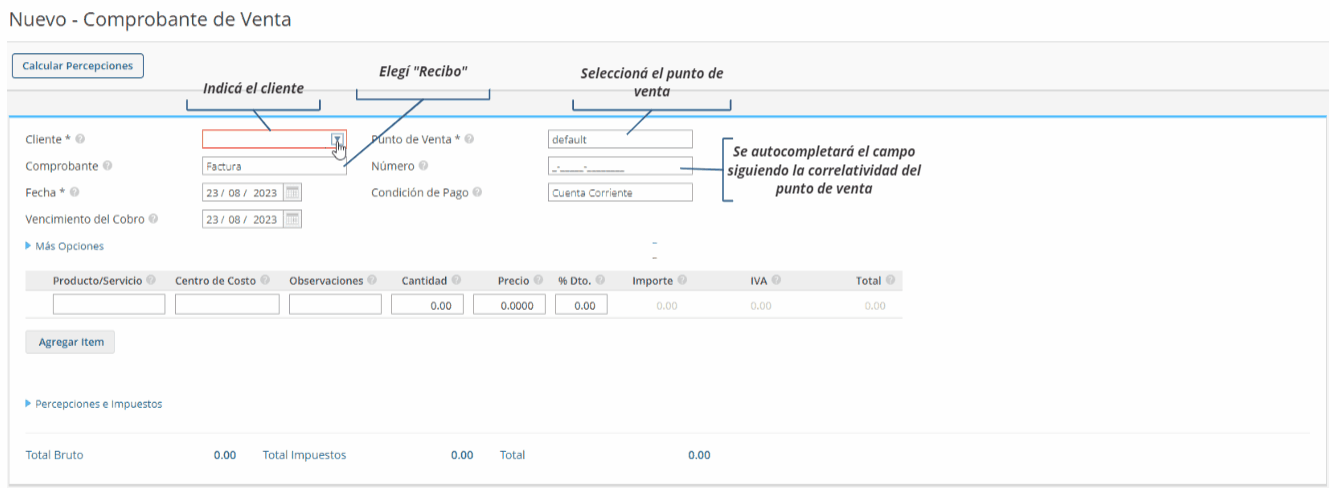Click help icon next to Condición de Pago

(x=477, y=192)
